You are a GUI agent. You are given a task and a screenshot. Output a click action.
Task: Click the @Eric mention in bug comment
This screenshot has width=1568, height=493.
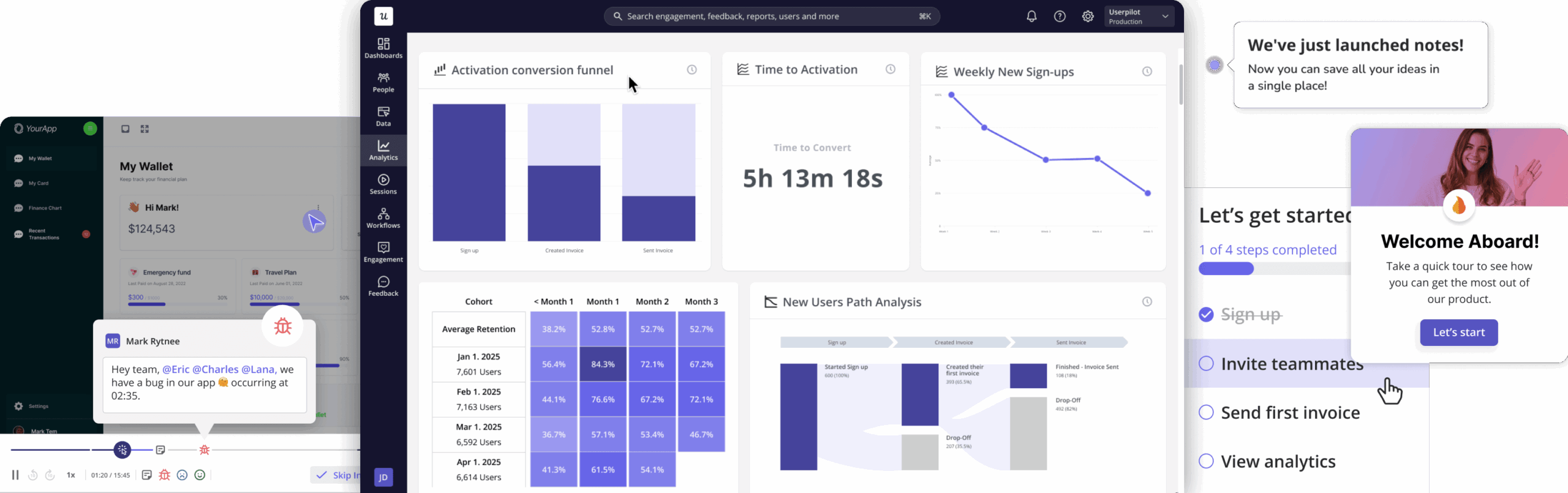pos(176,369)
